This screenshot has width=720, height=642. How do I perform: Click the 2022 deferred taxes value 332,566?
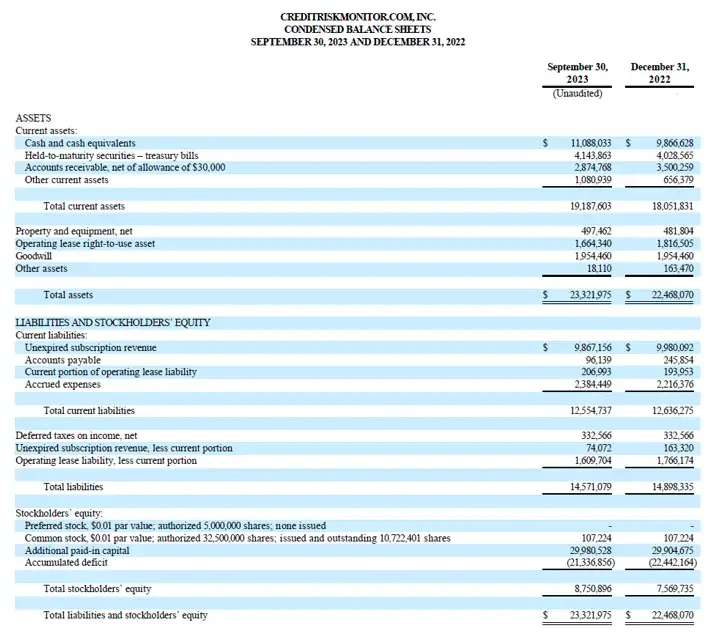(678, 435)
